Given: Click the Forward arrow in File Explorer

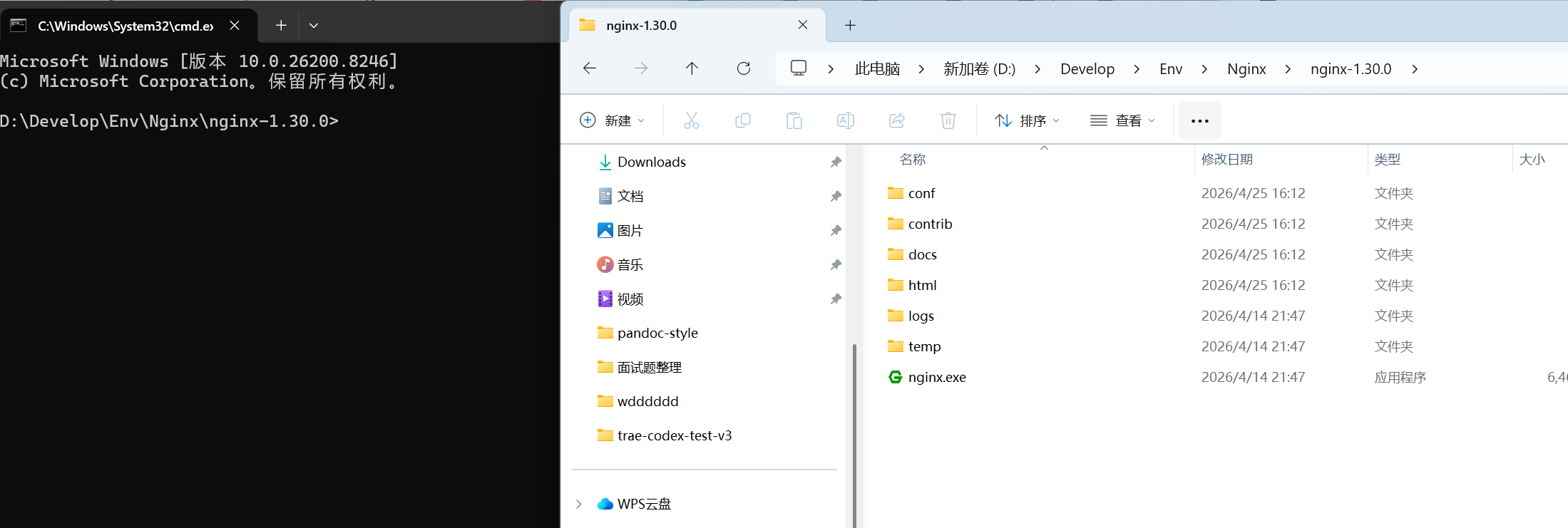Looking at the screenshot, I should pyautogui.click(x=641, y=68).
